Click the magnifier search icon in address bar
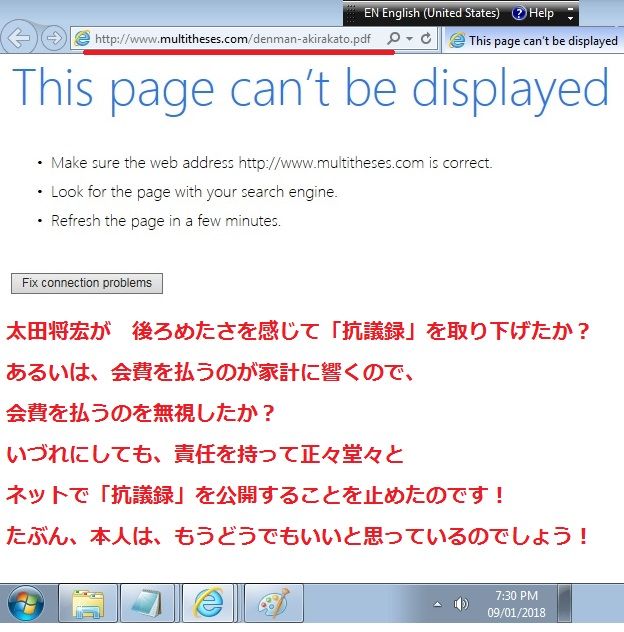This screenshot has height=632, width=624. click(393, 39)
